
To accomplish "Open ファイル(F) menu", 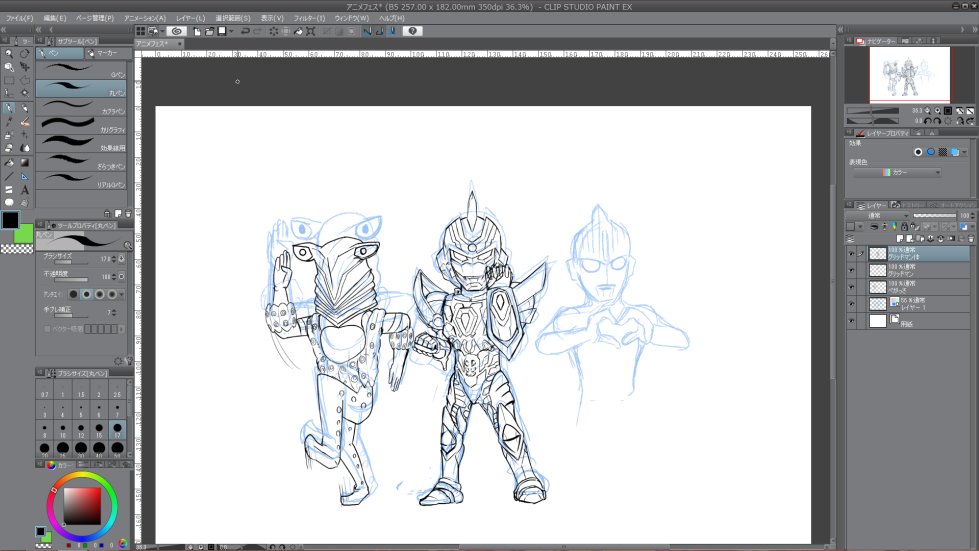I will pyautogui.click(x=19, y=18).
